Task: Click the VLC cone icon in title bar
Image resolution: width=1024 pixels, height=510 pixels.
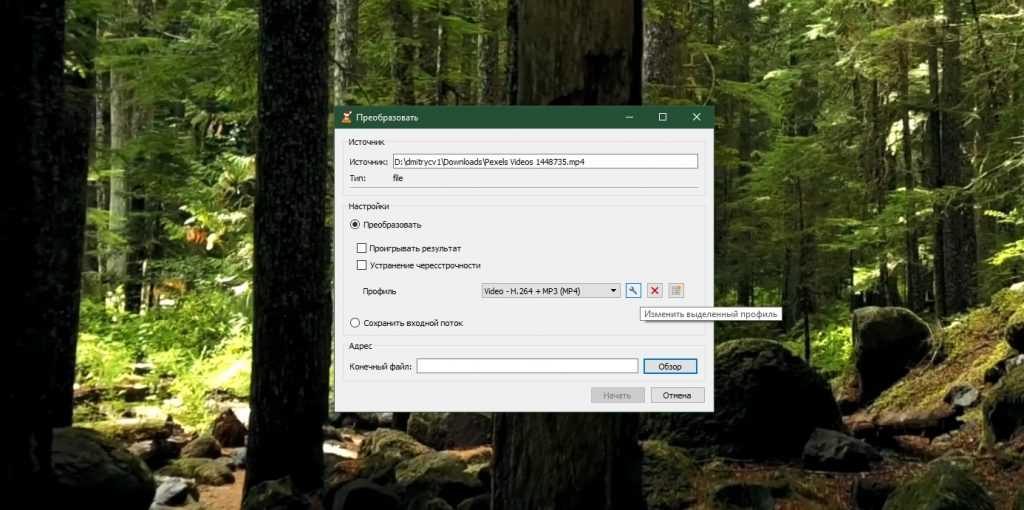Action: point(346,117)
